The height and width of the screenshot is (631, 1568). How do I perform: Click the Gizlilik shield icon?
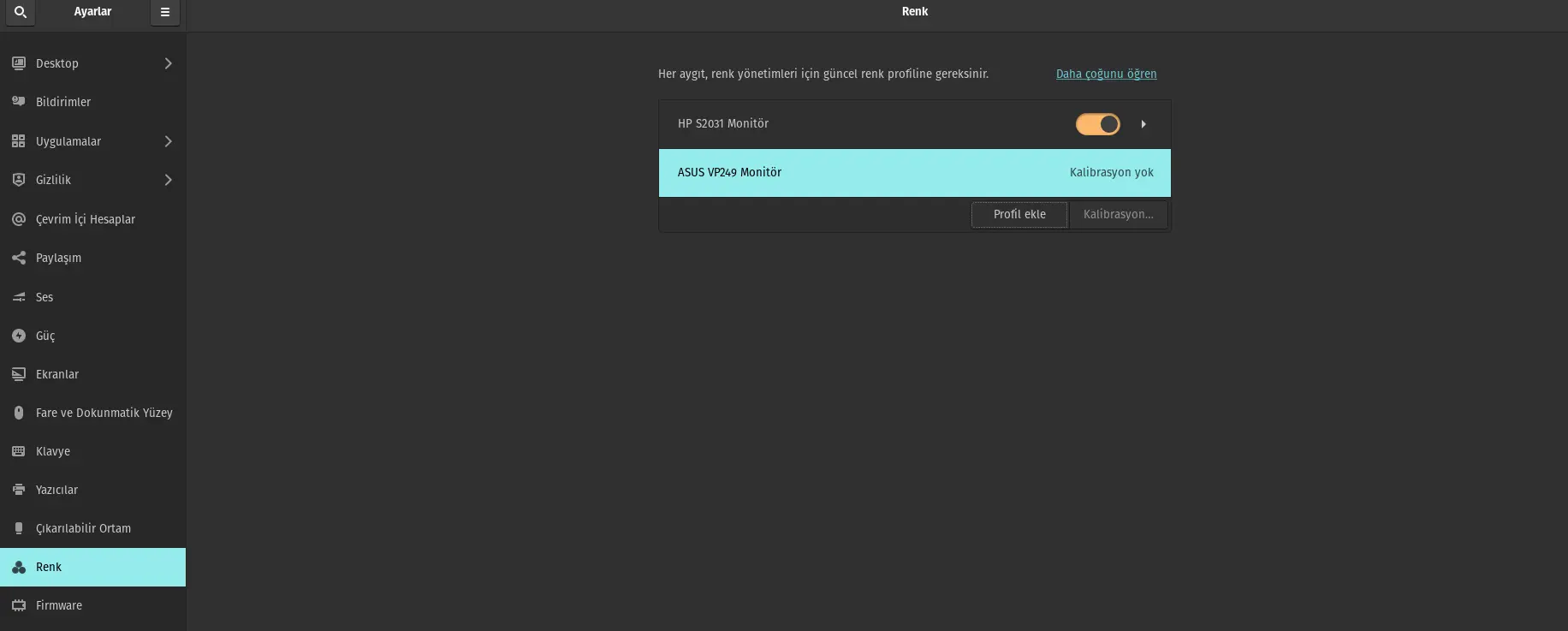click(19, 180)
